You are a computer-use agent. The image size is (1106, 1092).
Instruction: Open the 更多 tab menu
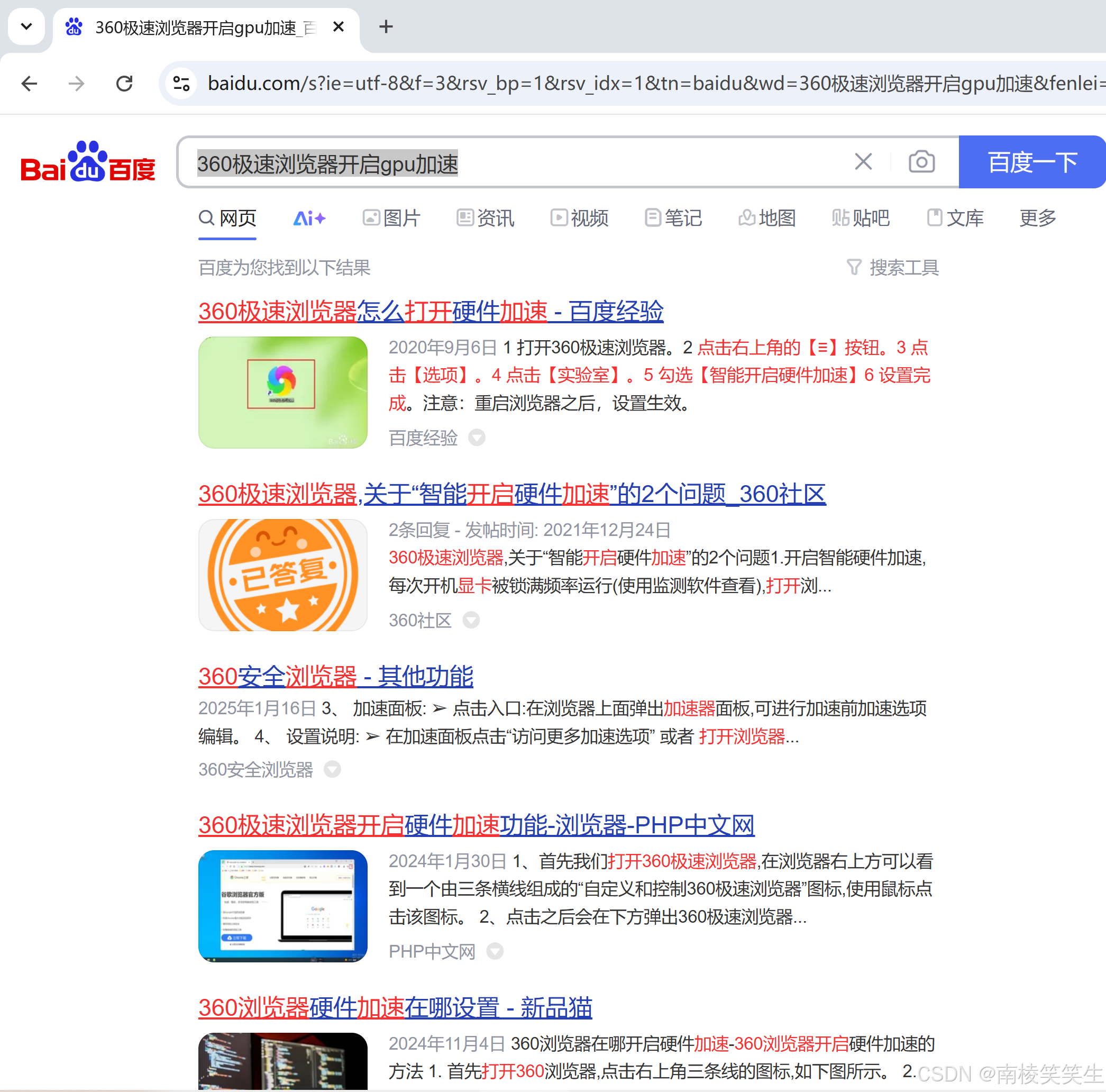[x=1037, y=218]
